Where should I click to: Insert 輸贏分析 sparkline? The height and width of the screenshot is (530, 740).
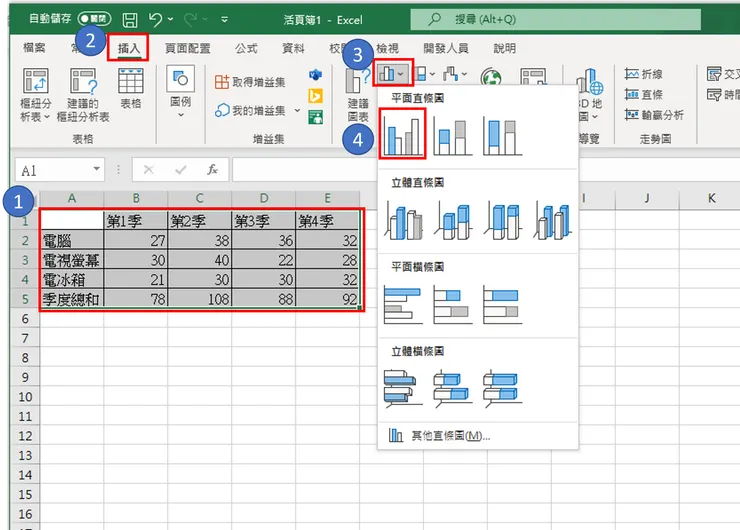[654, 115]
